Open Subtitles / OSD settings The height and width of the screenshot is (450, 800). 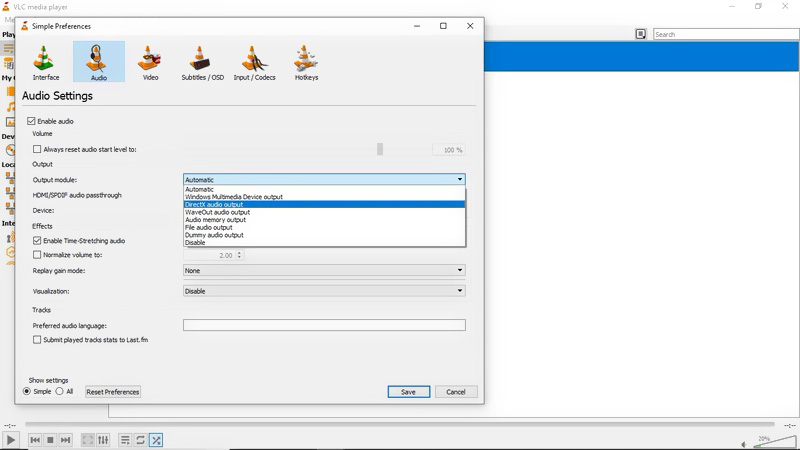tap(202, 62)
